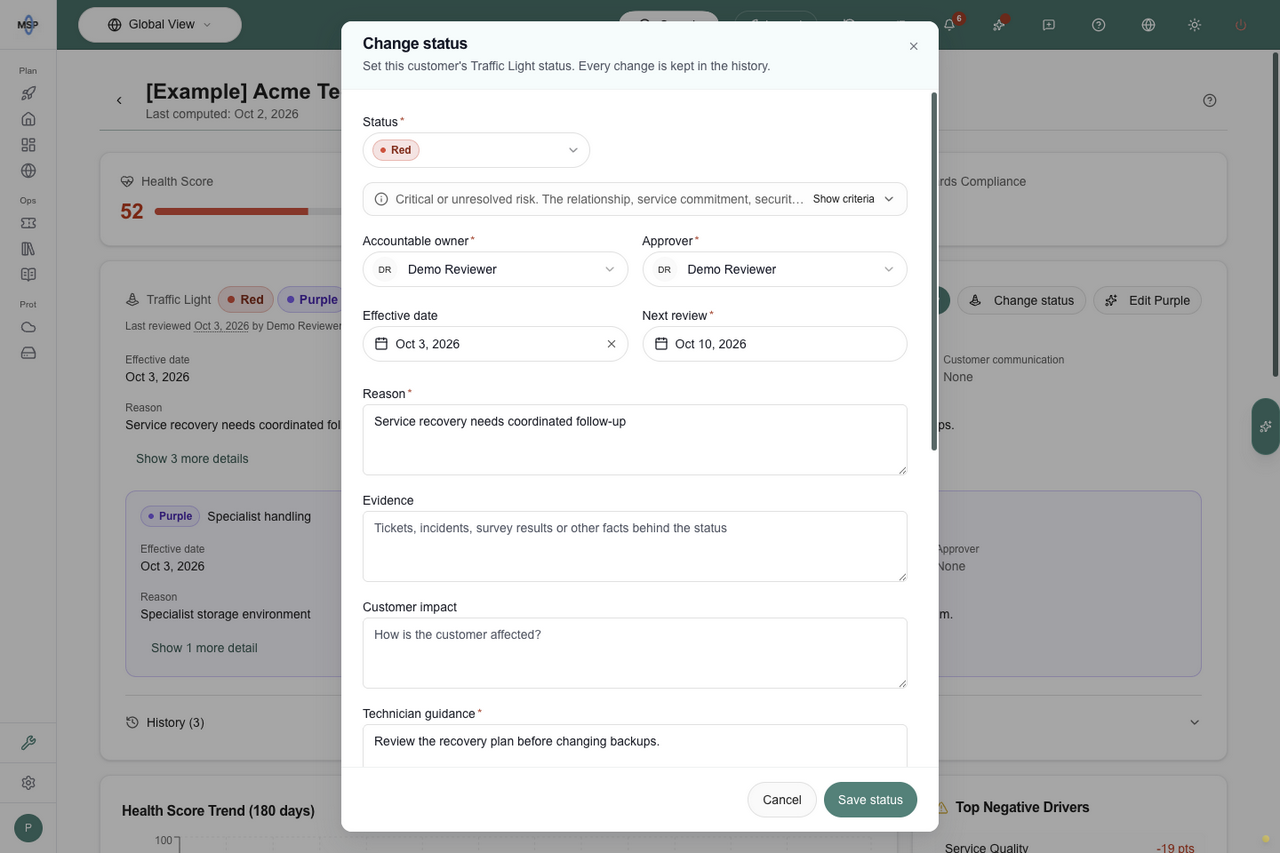The height and width of the screenshot is (853, 1280).
Task: Open the user avatar P in the sidebar
Action: (x=28, y=828)
